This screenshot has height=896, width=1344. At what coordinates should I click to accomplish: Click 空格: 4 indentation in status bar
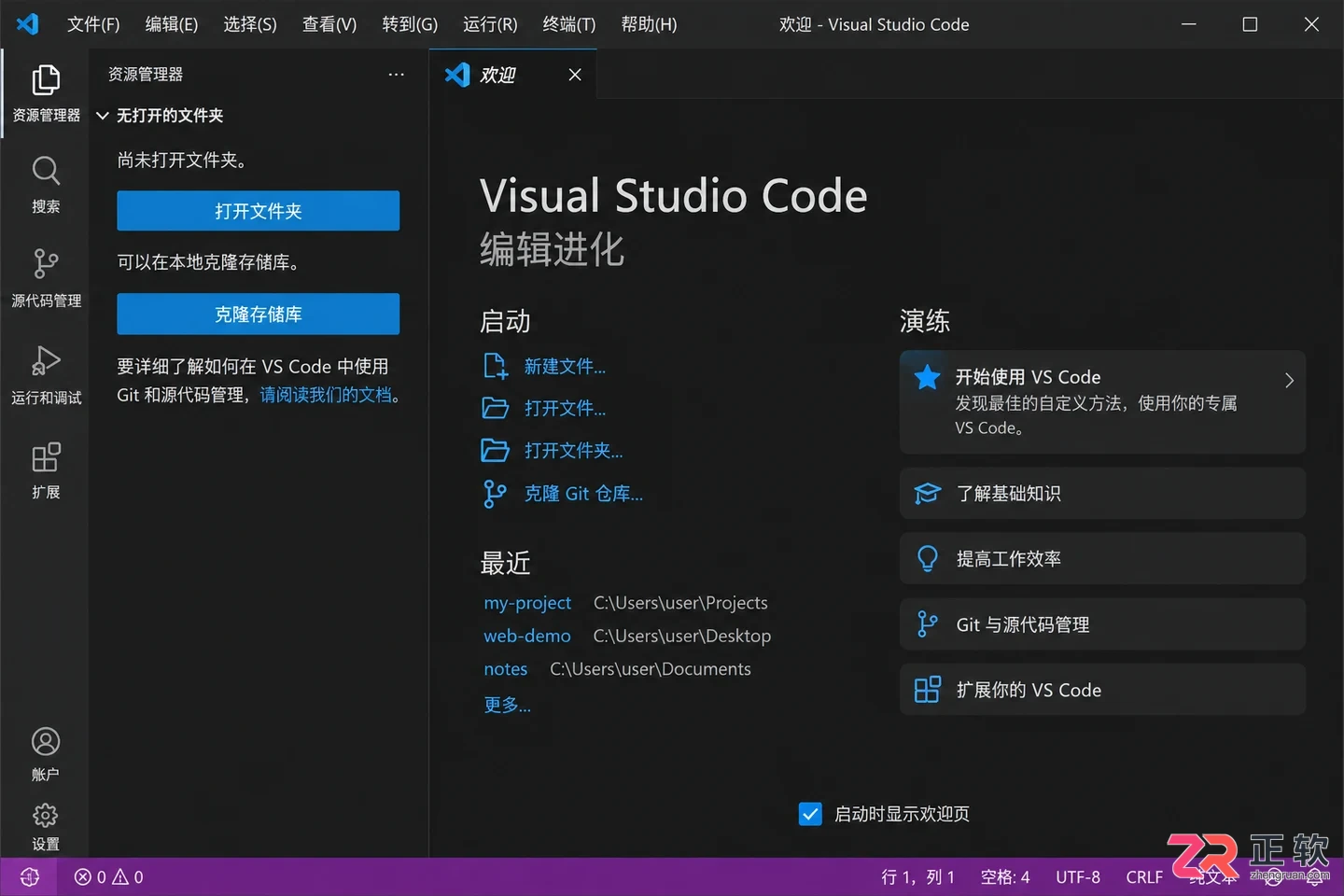pos(1005,877)
